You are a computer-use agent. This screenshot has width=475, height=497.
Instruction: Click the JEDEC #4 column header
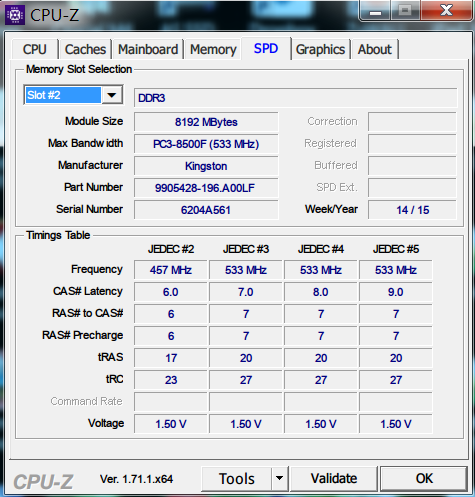(321, 249)
